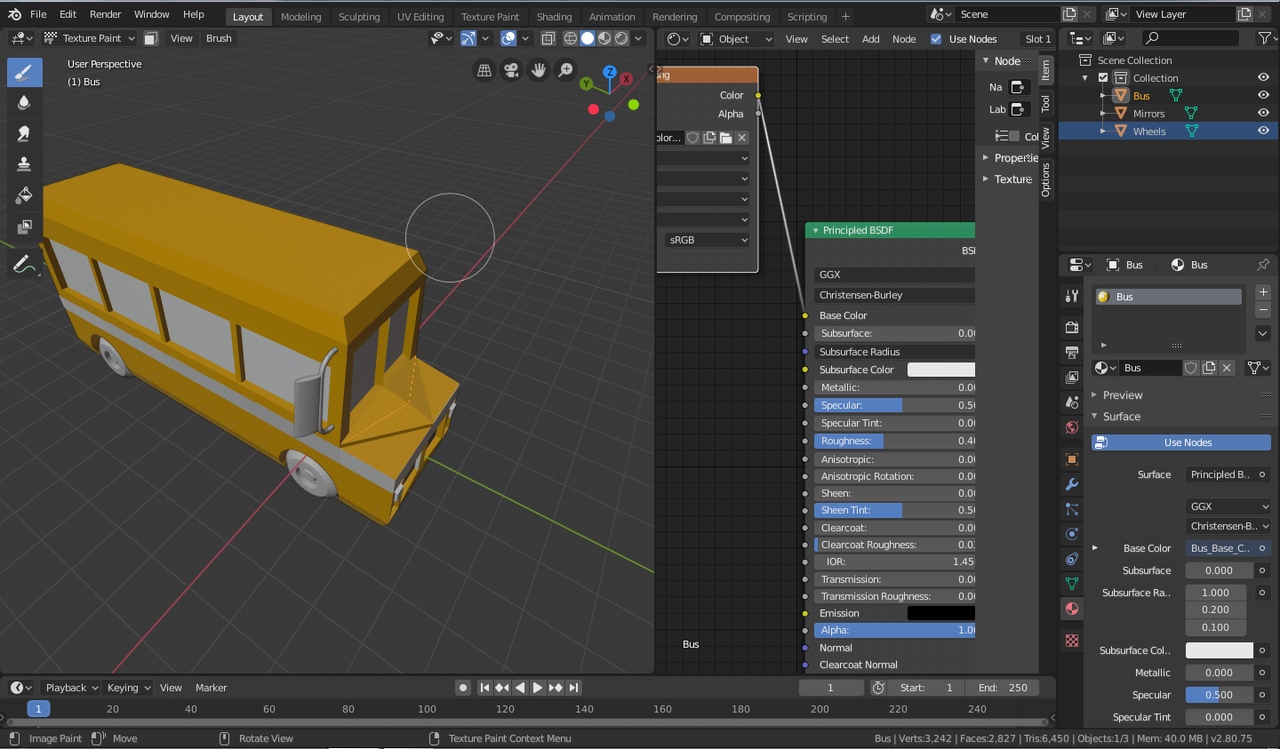
Task: Click the Roughness slider in Principled BSDF
Action: [x=894, y=441]
